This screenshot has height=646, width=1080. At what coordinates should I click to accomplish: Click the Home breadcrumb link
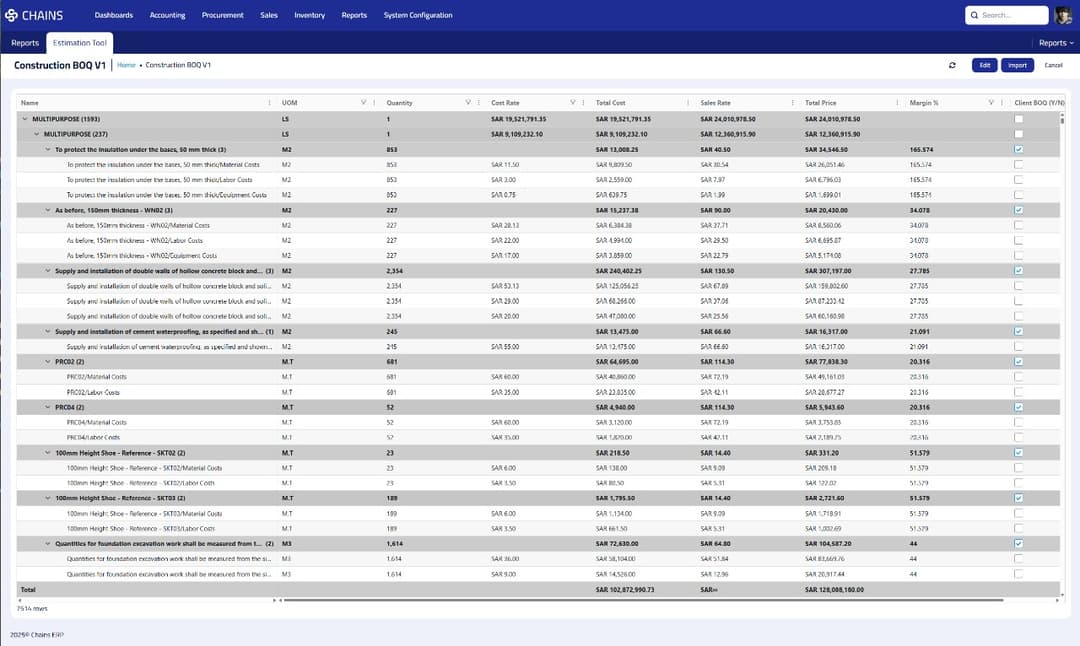[126, 65]
